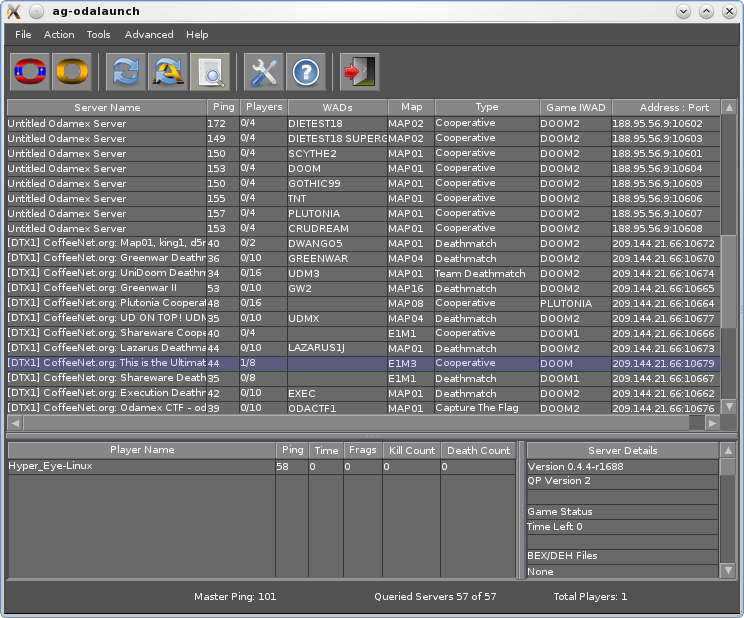Click the question mark help icon
The image size is (744, 618).
[x=306, y=72]
